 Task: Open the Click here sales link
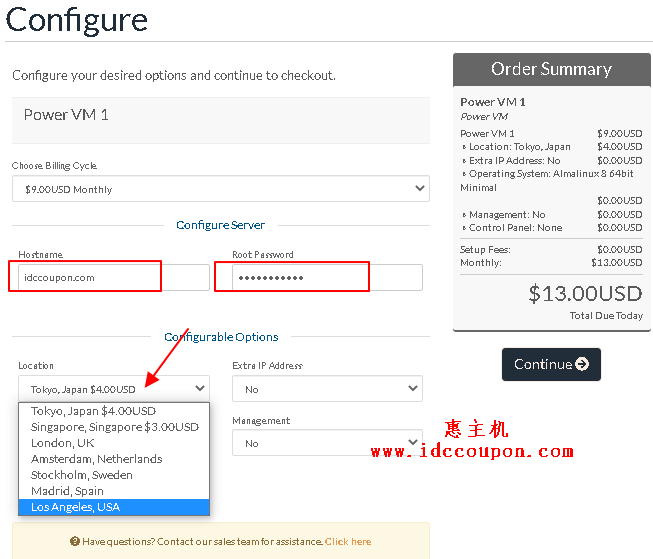click(348, 541)
